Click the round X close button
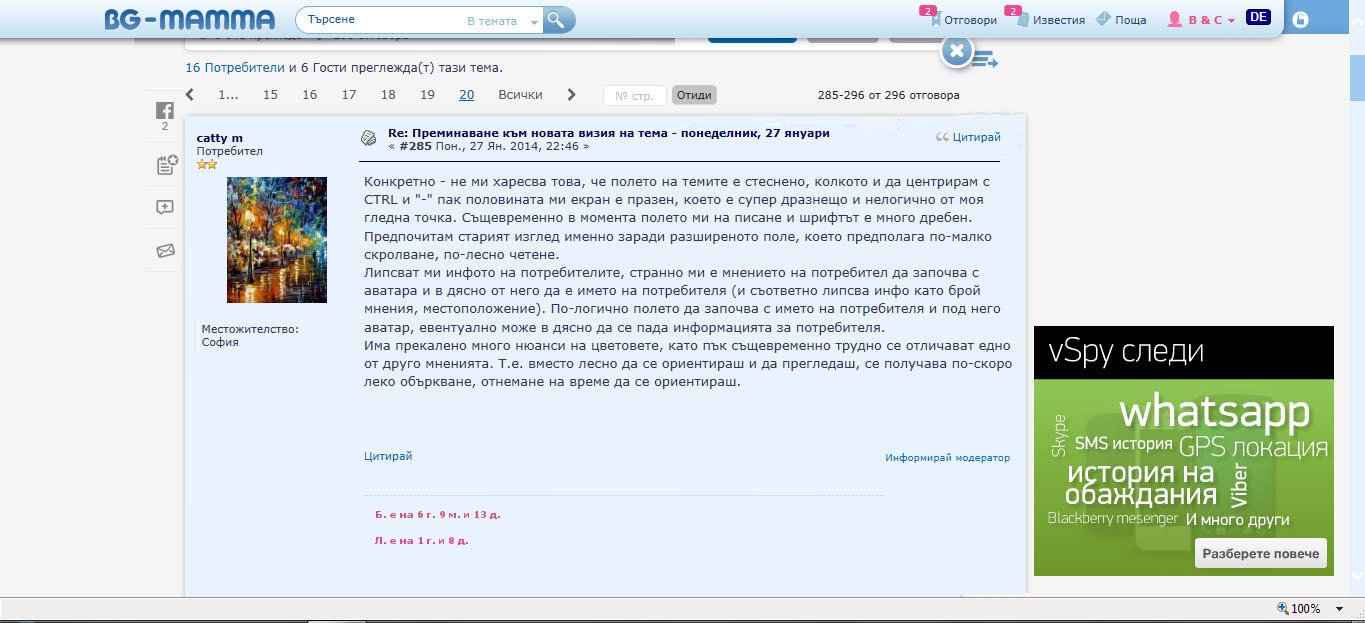 pos(956,50)
